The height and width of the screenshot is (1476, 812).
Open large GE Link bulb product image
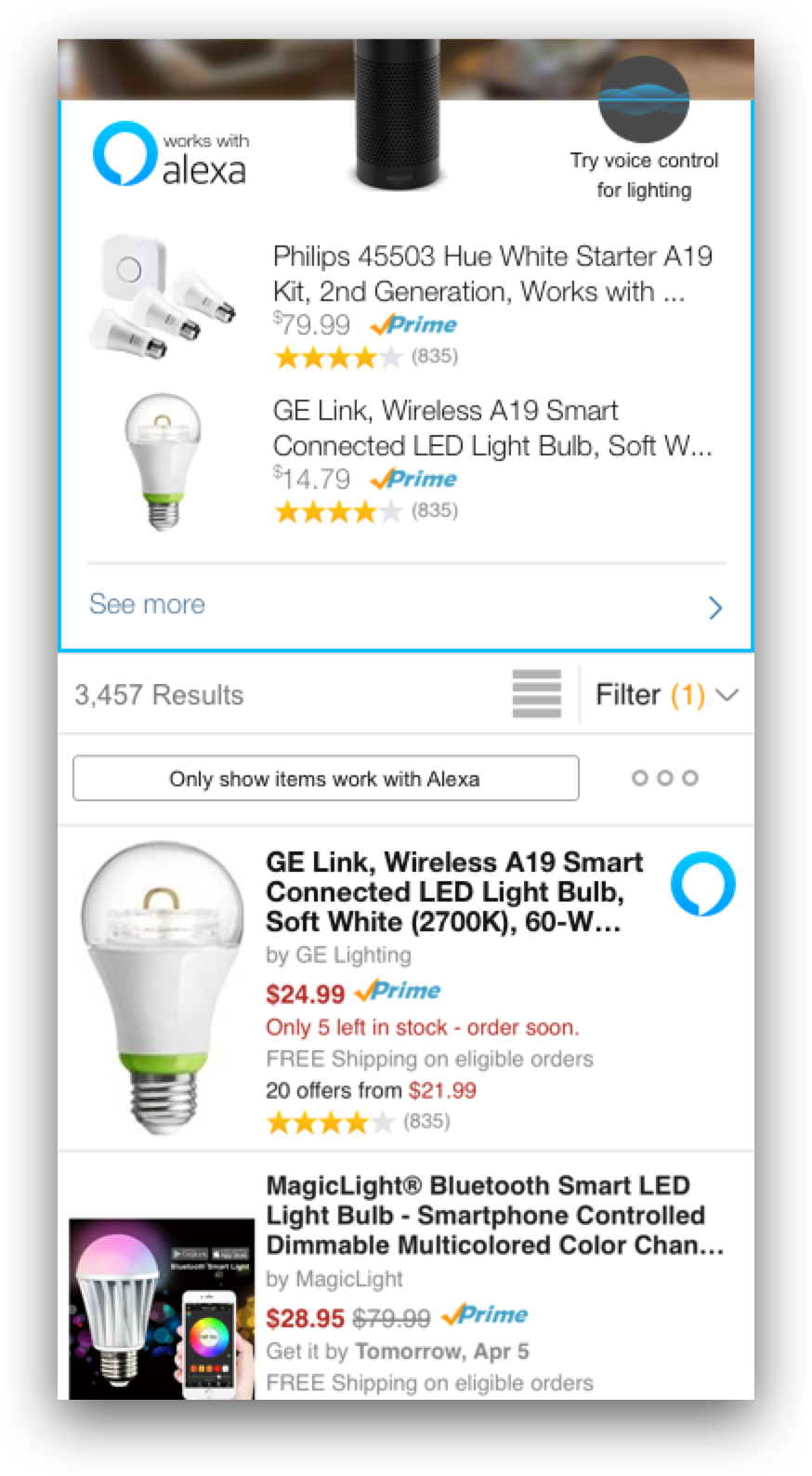160,987
